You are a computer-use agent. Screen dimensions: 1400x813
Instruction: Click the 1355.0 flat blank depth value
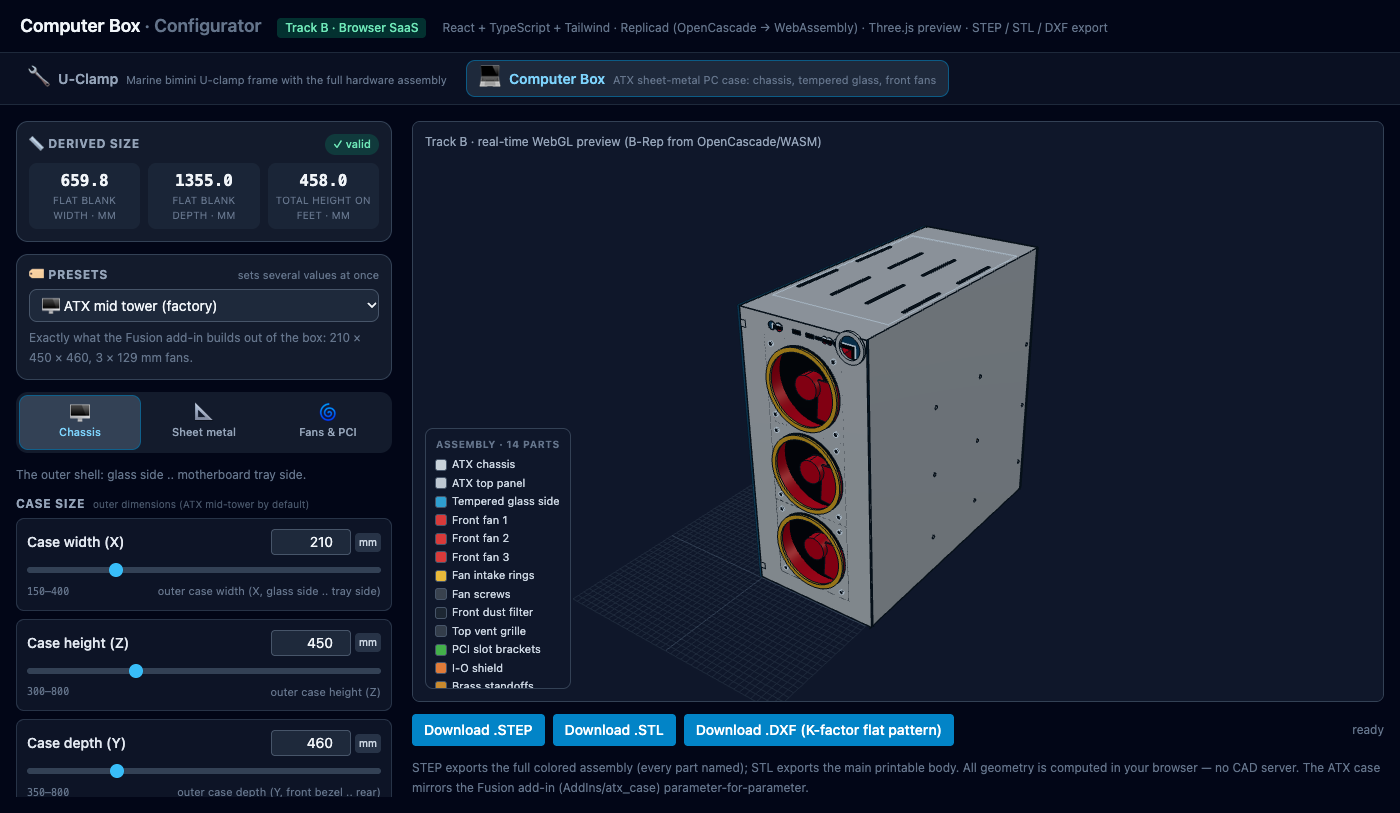(204, 180)
